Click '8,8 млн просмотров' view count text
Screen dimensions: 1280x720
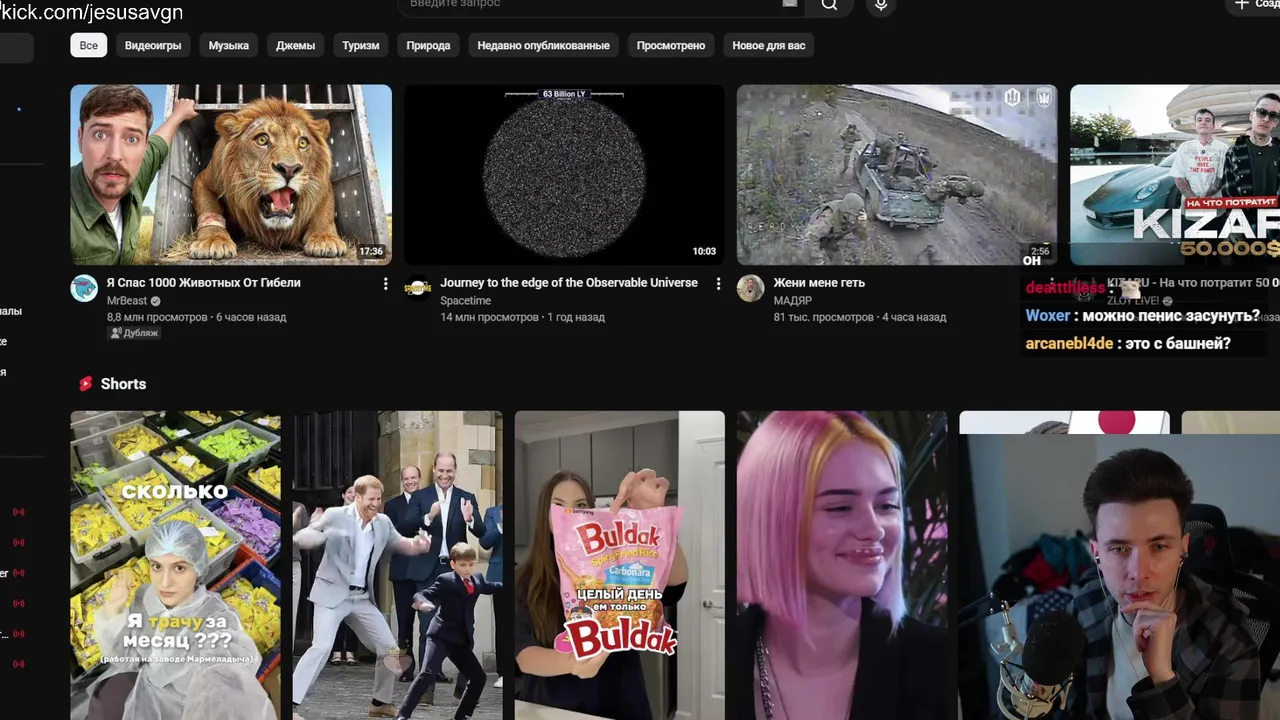[158, 317]
